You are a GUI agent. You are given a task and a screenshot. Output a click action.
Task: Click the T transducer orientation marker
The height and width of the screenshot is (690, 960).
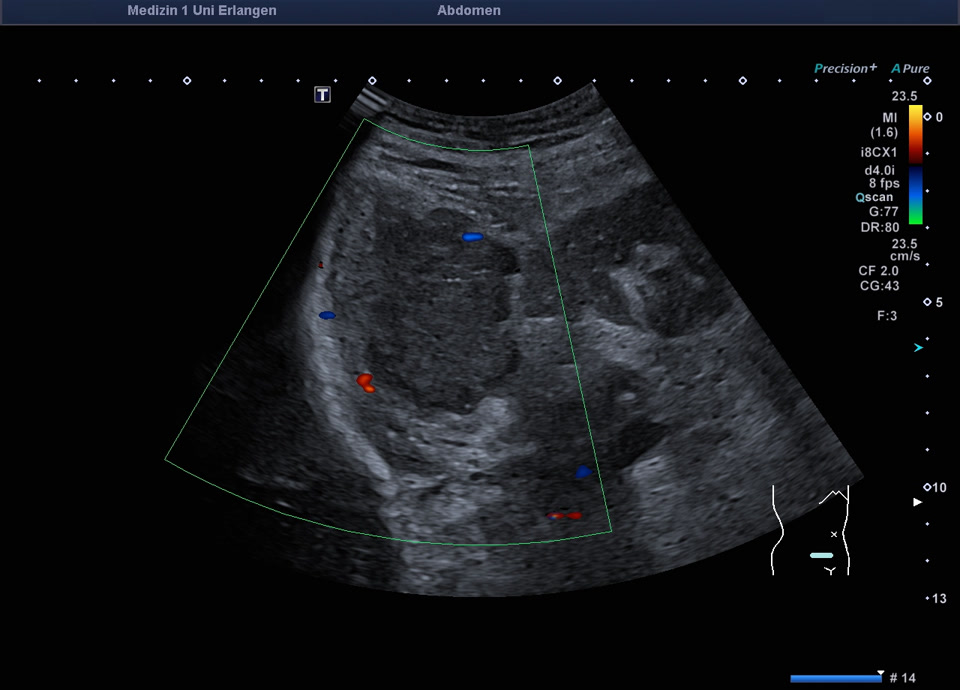pos(322,94)
